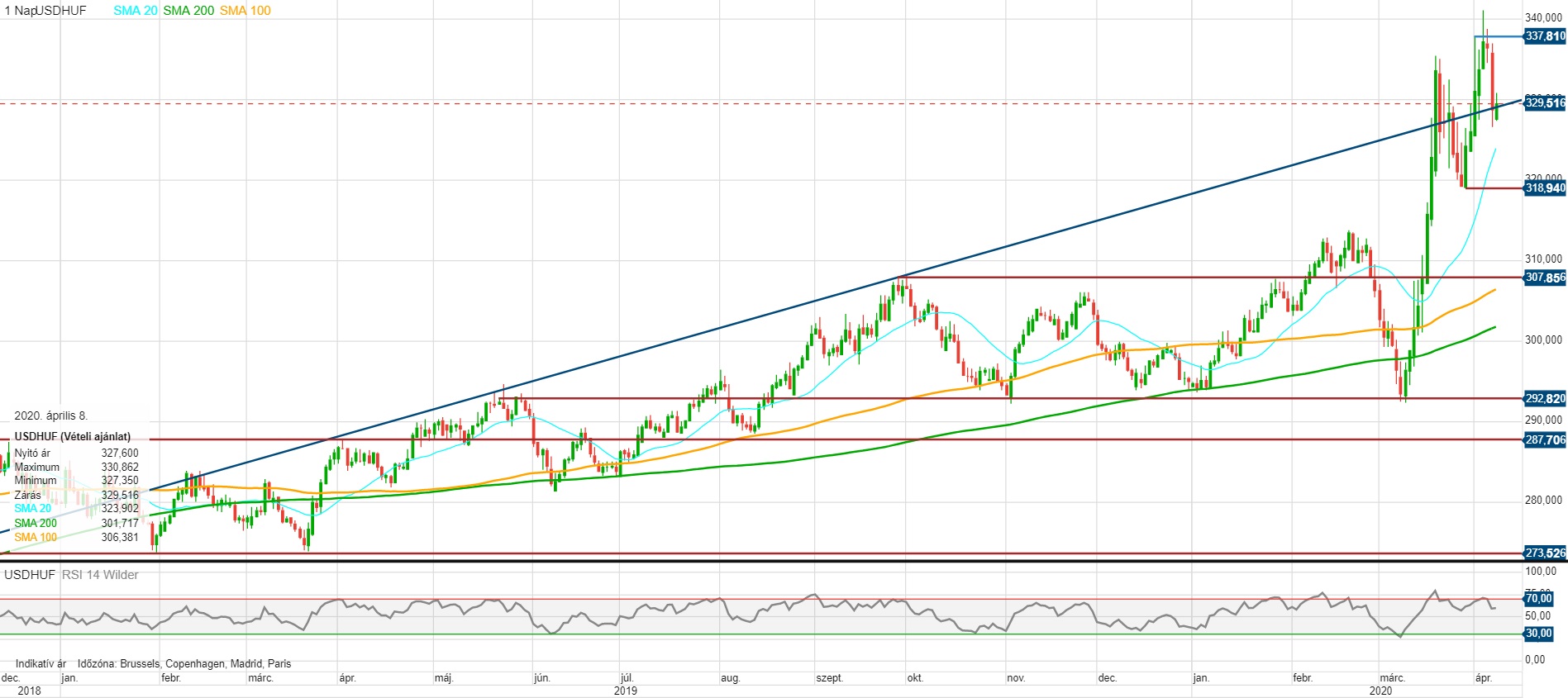Select the 287,706 support level label
The image size is (1568, 698).
click(1545, 440)
